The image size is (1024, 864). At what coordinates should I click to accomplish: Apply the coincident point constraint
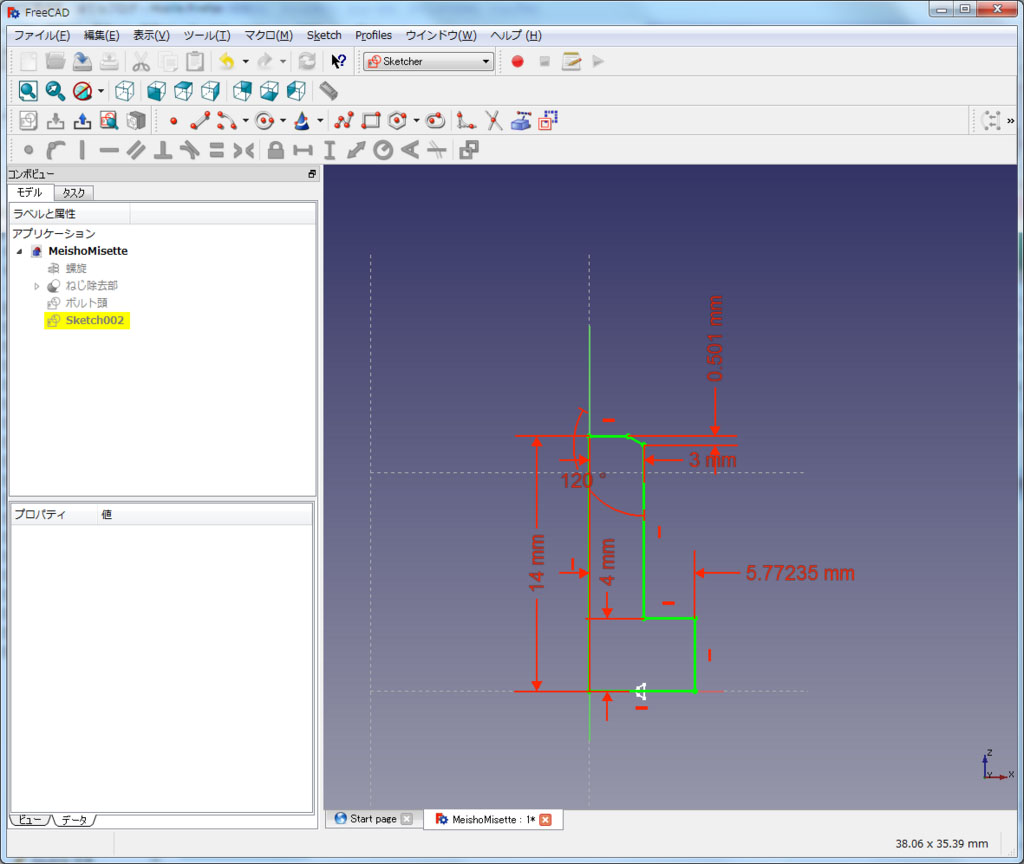click(28, 150)
